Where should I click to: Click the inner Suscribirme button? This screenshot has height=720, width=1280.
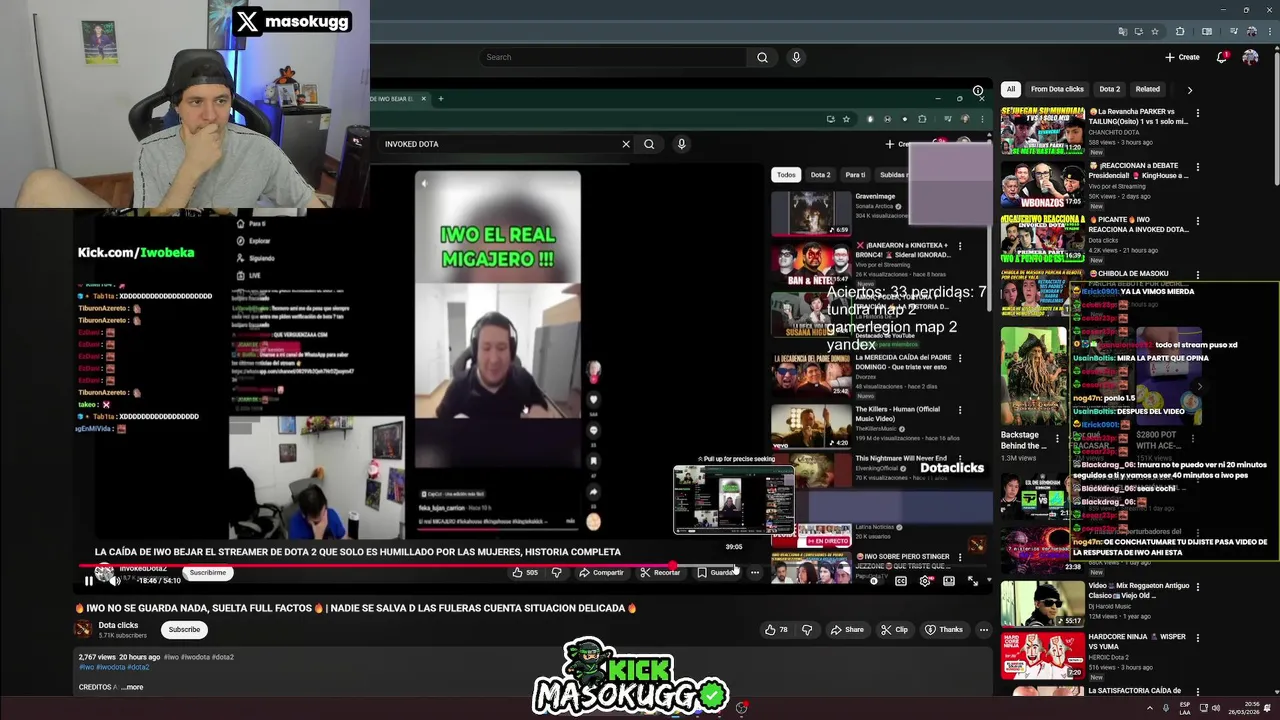tap(208, 573)
